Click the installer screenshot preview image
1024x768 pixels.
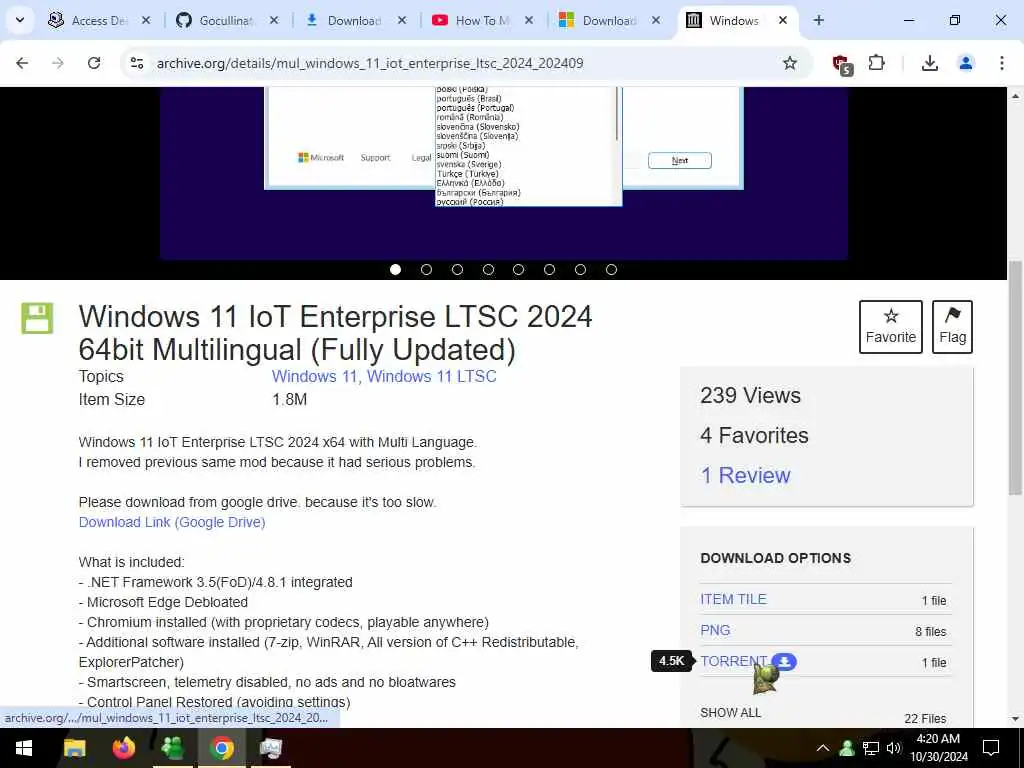coord(504,173)
